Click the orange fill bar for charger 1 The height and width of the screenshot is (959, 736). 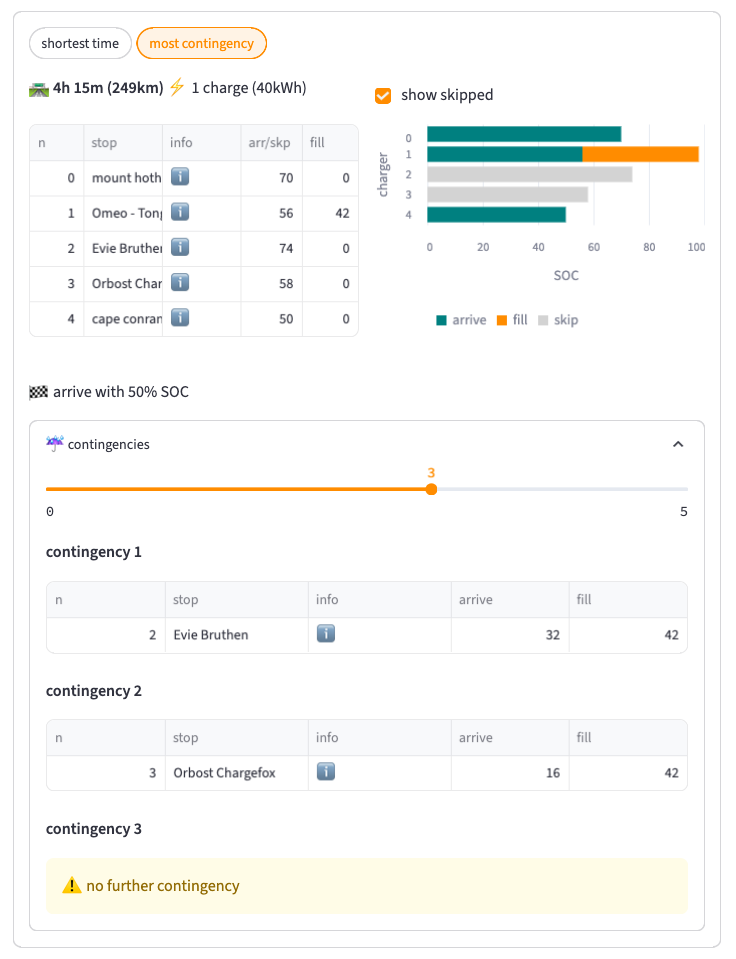pos(640,154)
